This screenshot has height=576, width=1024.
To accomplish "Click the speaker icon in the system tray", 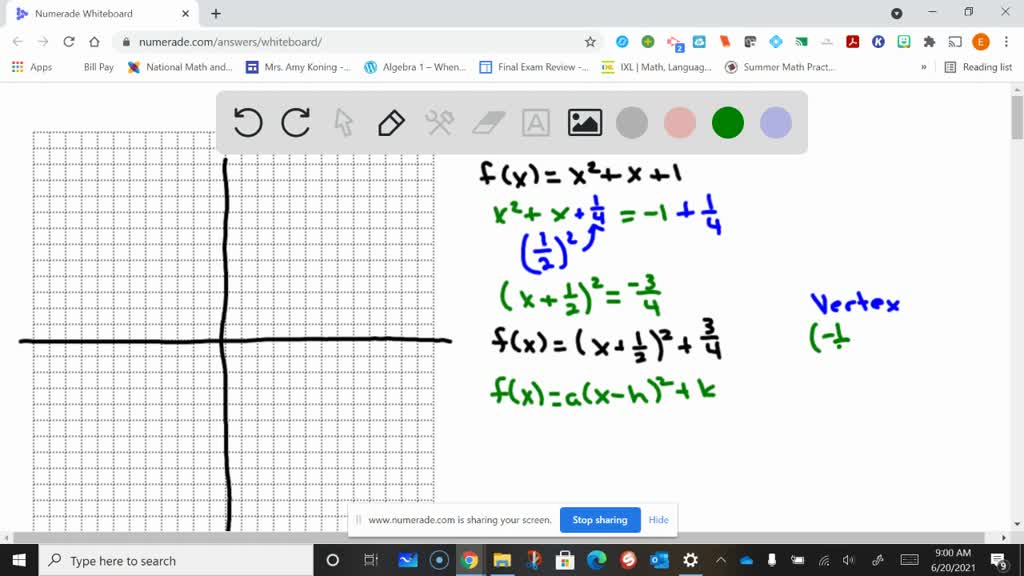I will [848, 560].
